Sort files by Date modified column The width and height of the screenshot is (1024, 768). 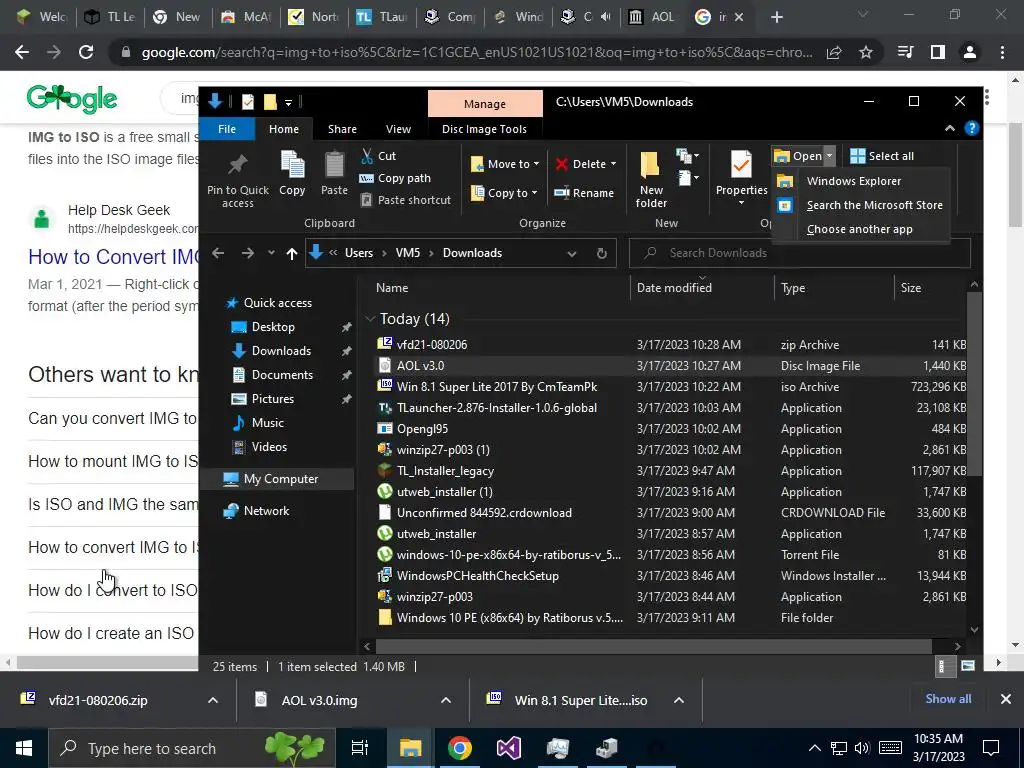tap(674, 287)
